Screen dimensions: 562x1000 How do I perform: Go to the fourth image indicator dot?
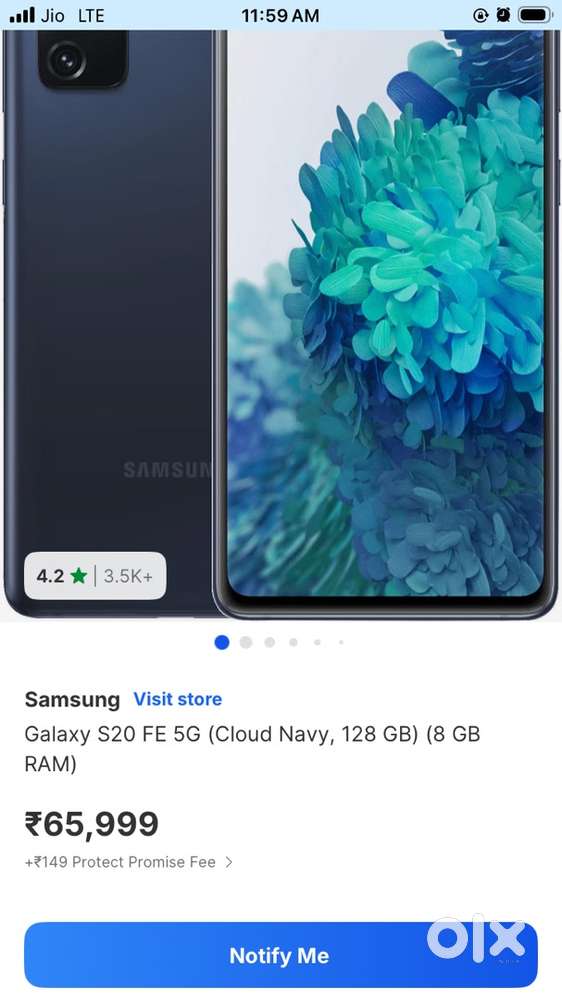[x=293, y=642]
